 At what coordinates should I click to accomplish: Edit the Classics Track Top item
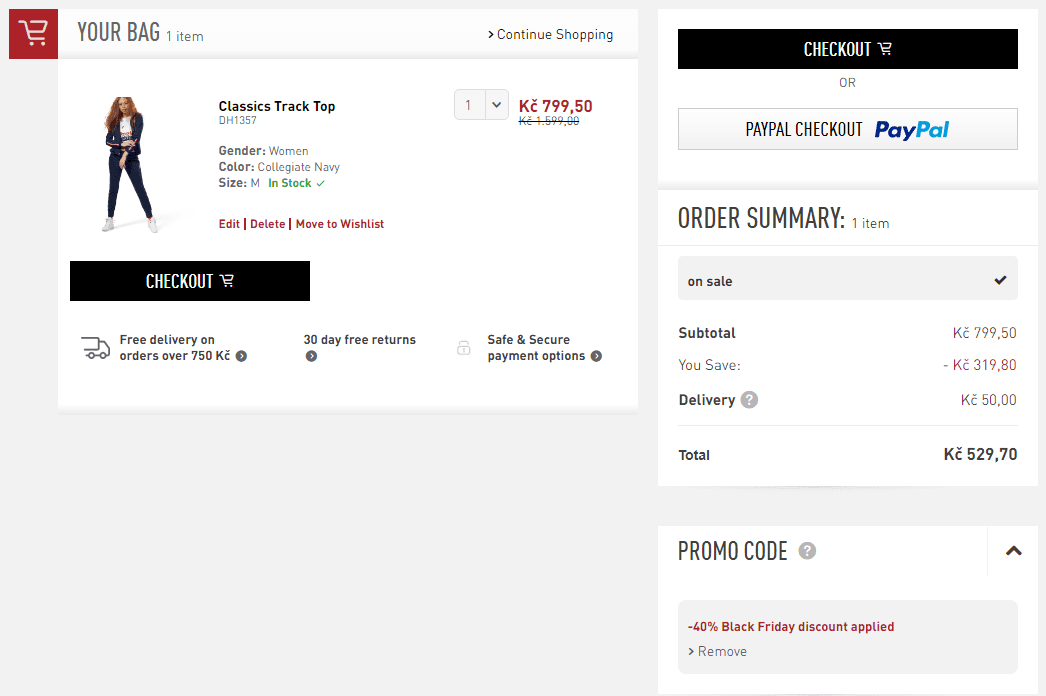point(229,224)
